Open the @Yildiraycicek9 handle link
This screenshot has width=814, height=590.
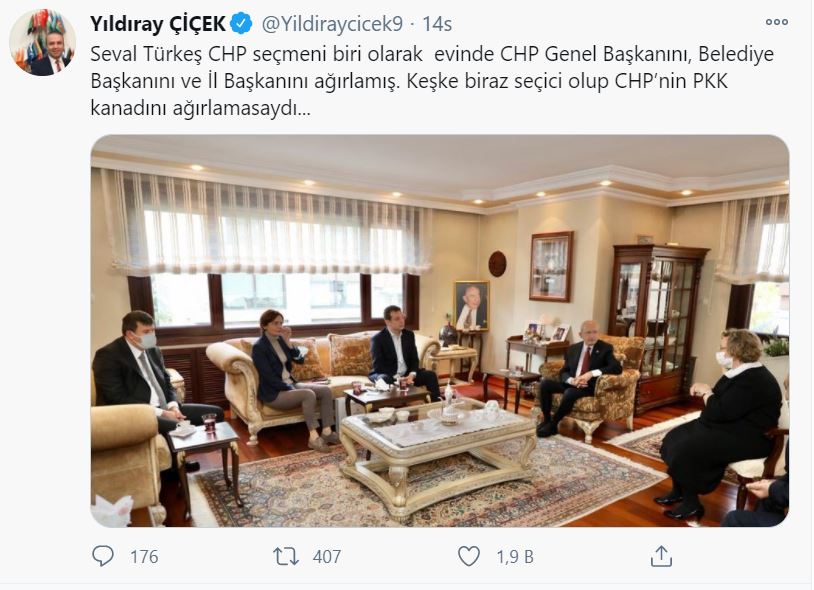tap(332, 24)
